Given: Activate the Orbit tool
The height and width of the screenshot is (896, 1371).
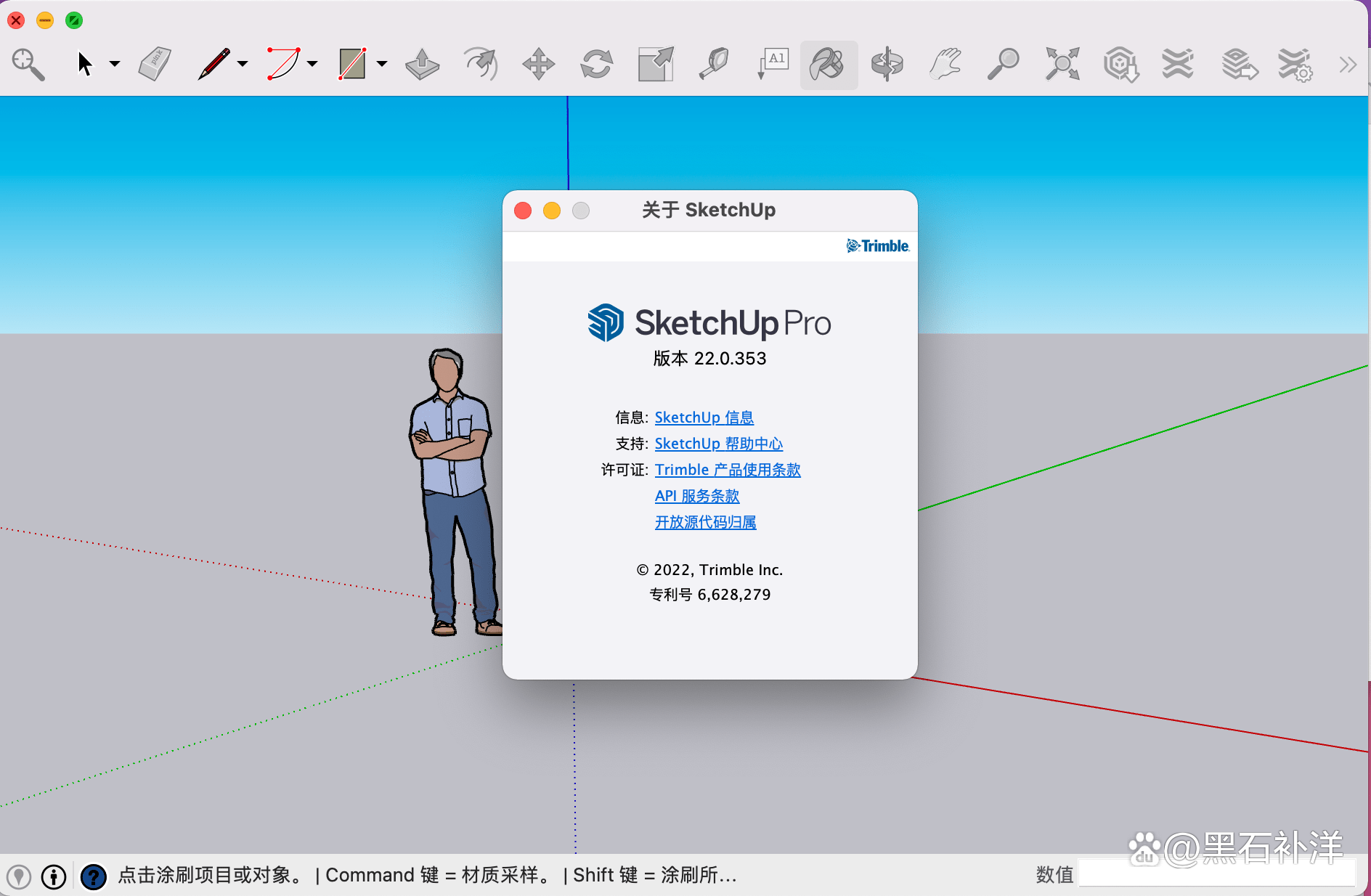Looking at the screenshot, I should click(887, 65).
